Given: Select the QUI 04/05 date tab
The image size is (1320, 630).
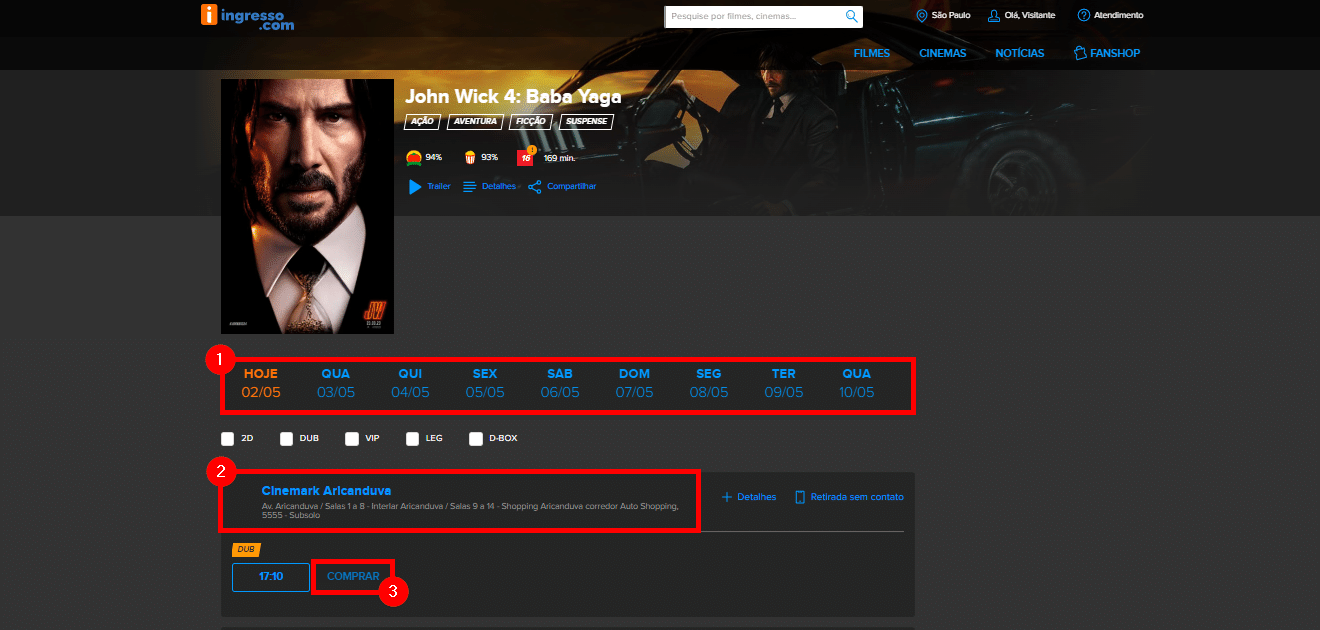Looking at the screenshot, I should click(x=410, y=383).
